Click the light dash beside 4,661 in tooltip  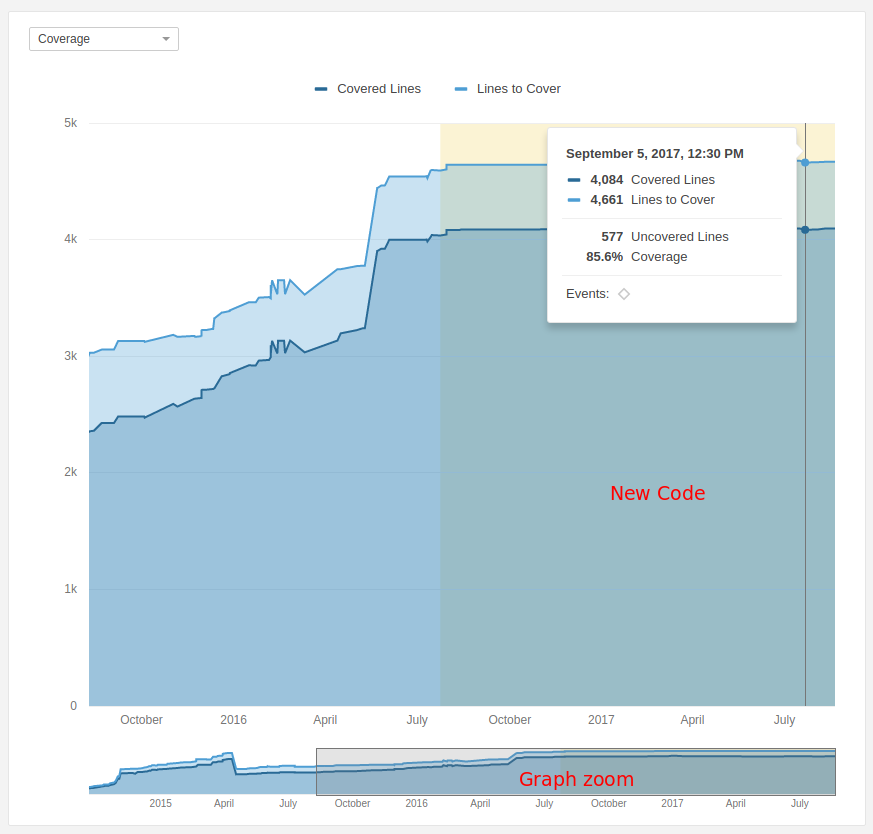pyautogui.click(x=574, y=200)
